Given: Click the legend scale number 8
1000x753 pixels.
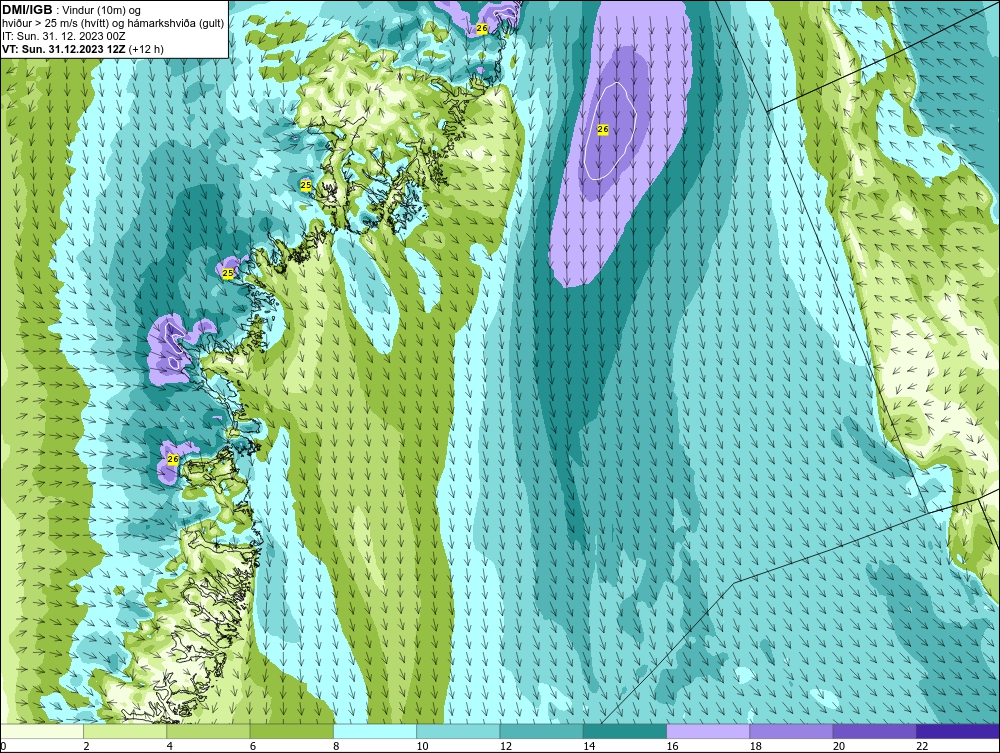Looking at the screenshot, I should (336, 747).
